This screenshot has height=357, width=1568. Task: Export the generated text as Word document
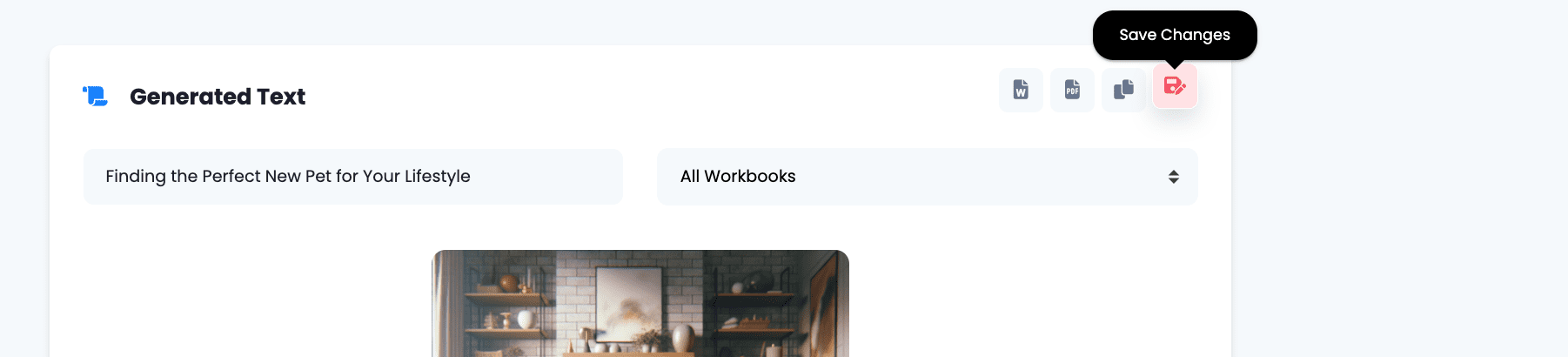click(x=1021, y=90)
